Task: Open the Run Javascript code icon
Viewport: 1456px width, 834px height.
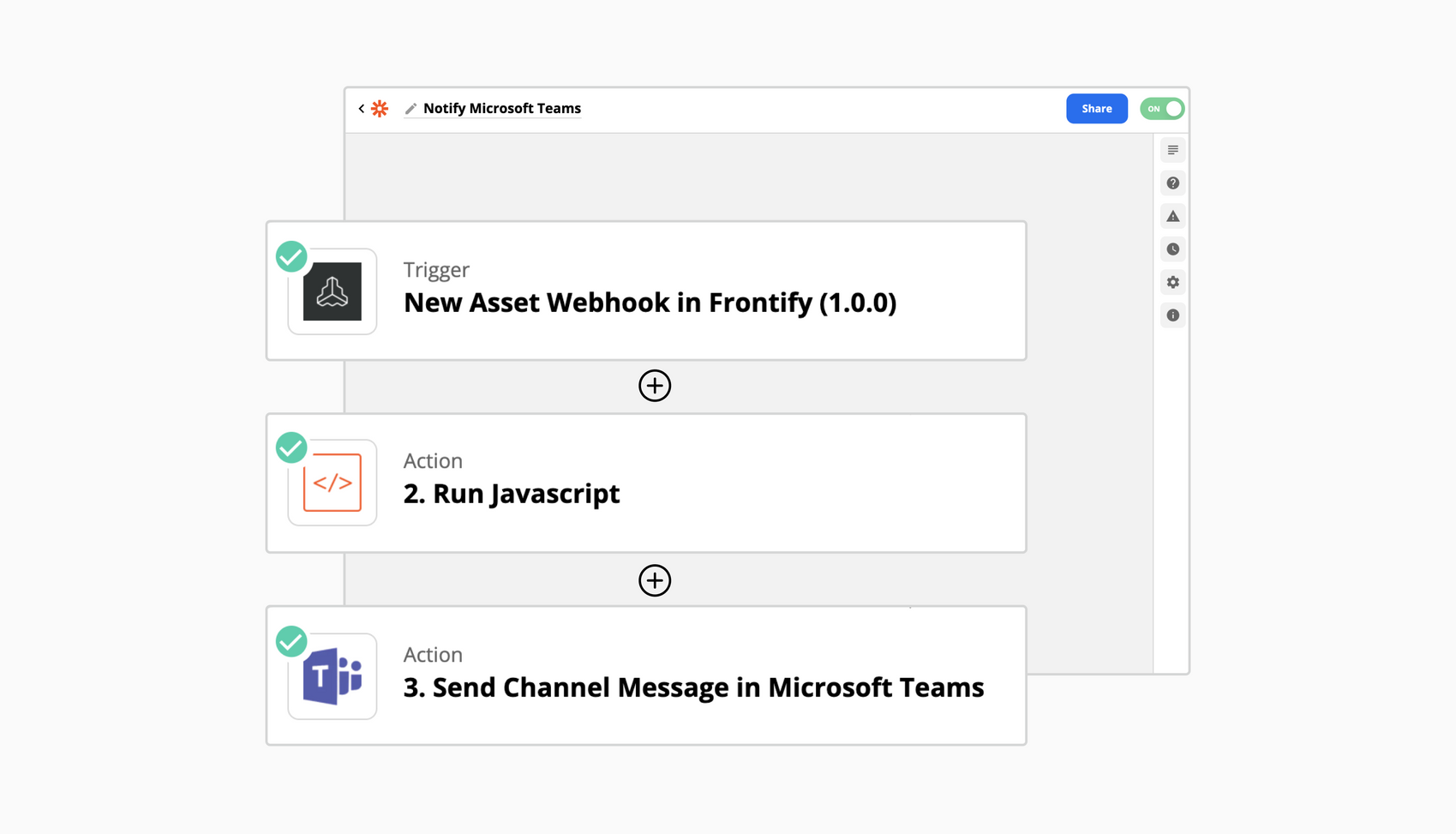Action: (x=333, y=483)
